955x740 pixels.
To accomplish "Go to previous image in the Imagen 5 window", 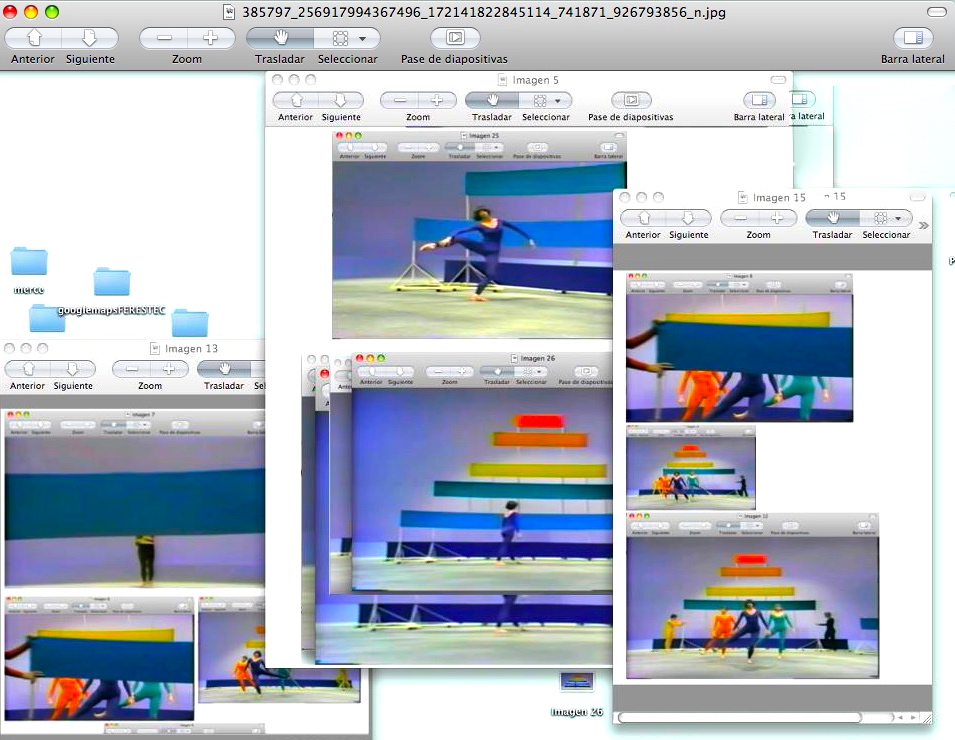I will 296,100.
